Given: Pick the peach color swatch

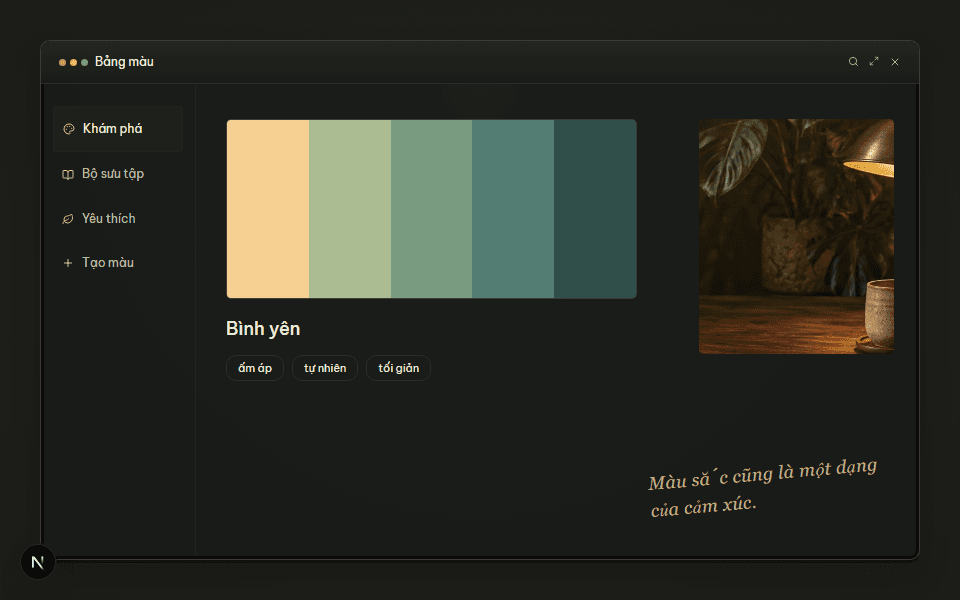Looking at the screenshot, I should point(268,209).
